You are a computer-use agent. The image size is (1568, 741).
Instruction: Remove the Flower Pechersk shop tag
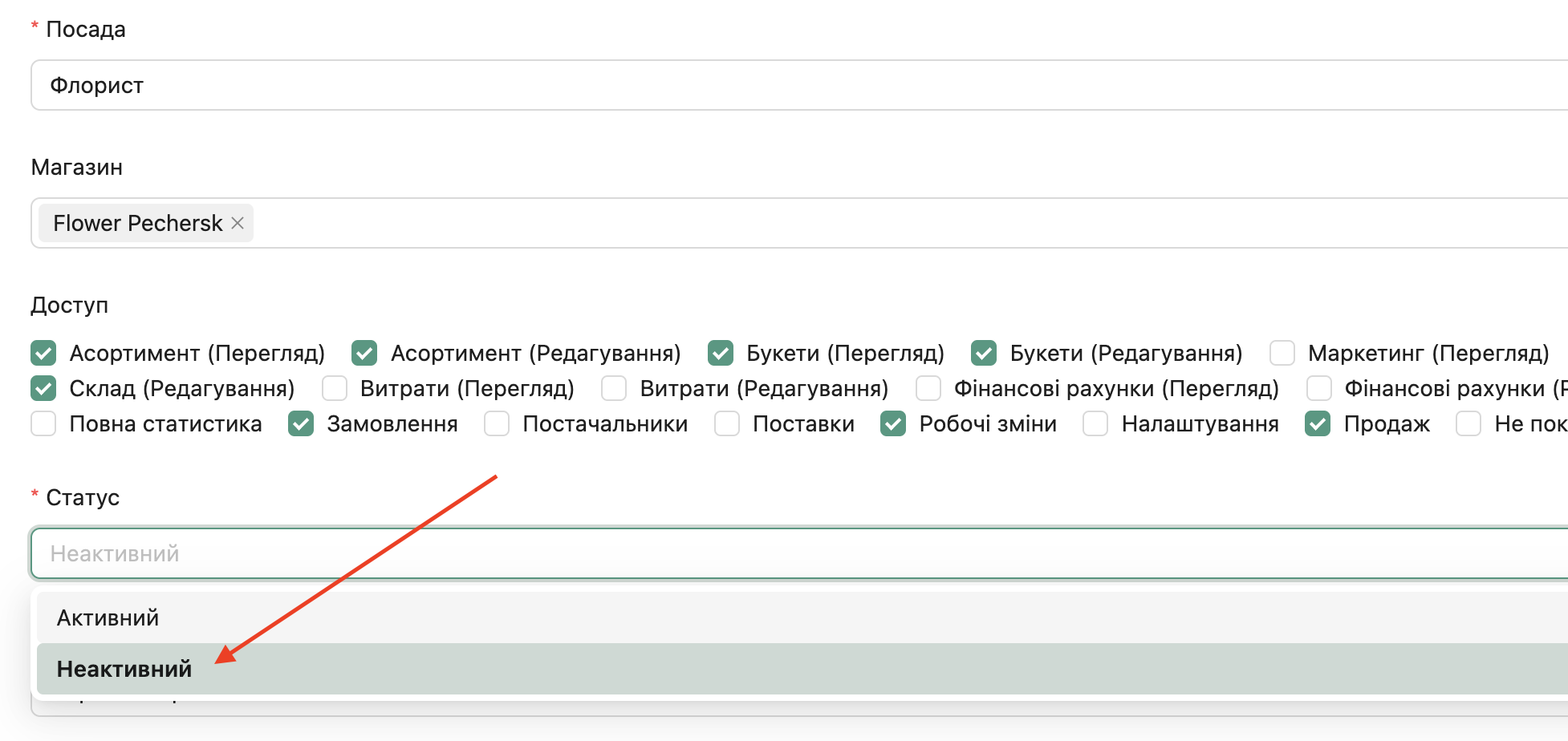pyautogui.click(x=238, y=223)
